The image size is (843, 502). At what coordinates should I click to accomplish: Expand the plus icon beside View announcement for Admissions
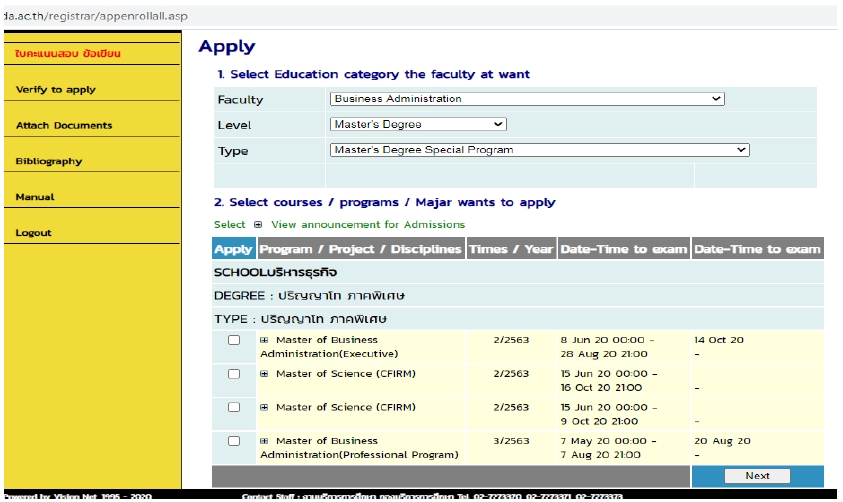pos(257,225)
